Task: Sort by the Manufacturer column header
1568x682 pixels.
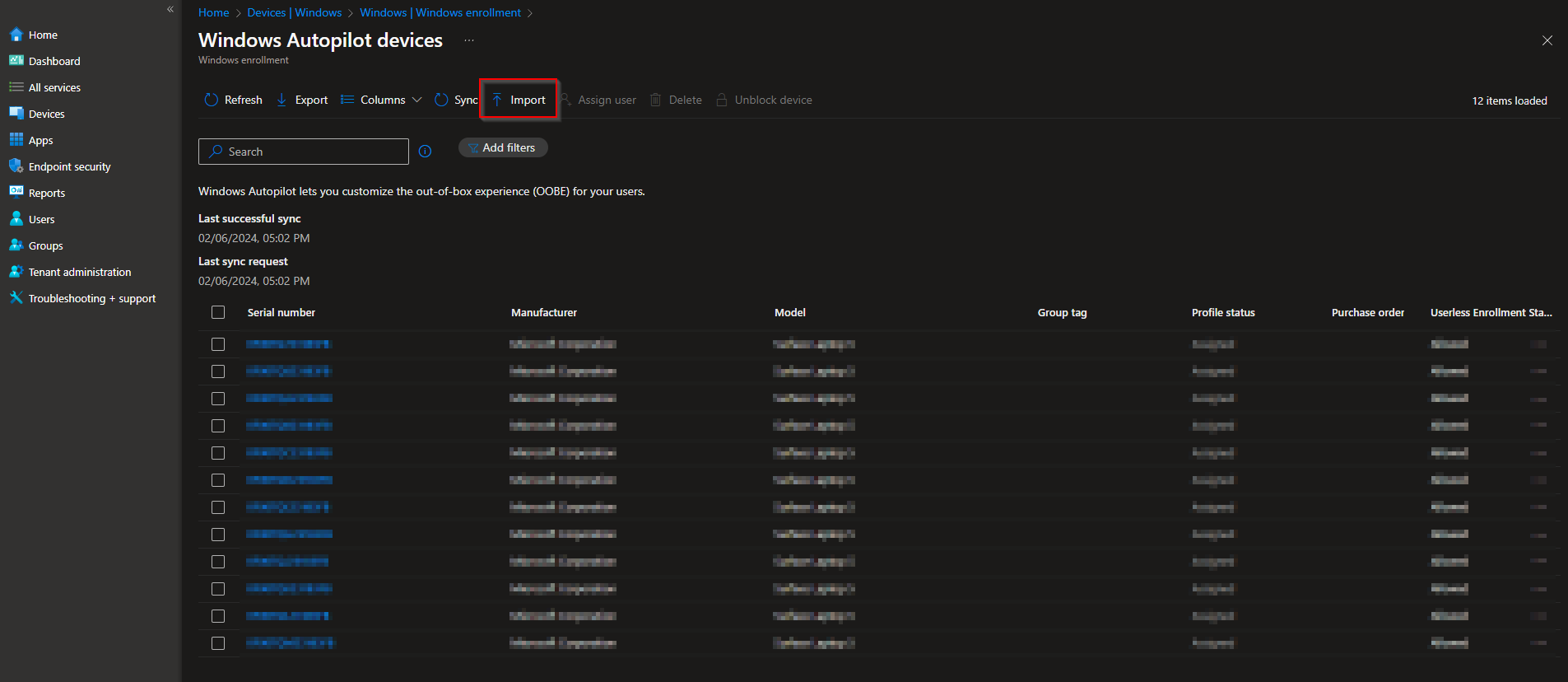Action: click(x=544, y=312)
